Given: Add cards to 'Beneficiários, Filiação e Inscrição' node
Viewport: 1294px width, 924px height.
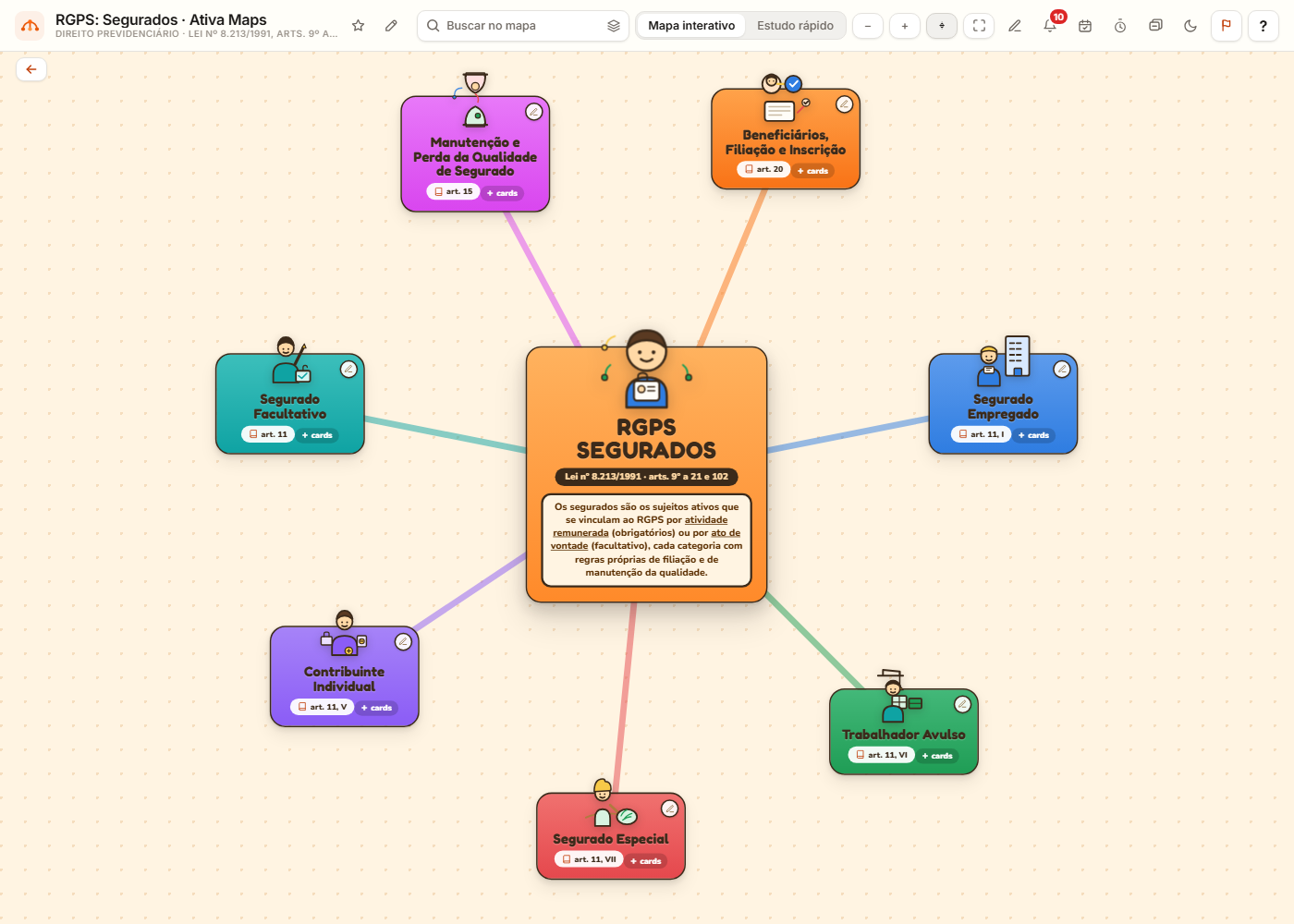Looking at the screenshot, I should 813,171.
